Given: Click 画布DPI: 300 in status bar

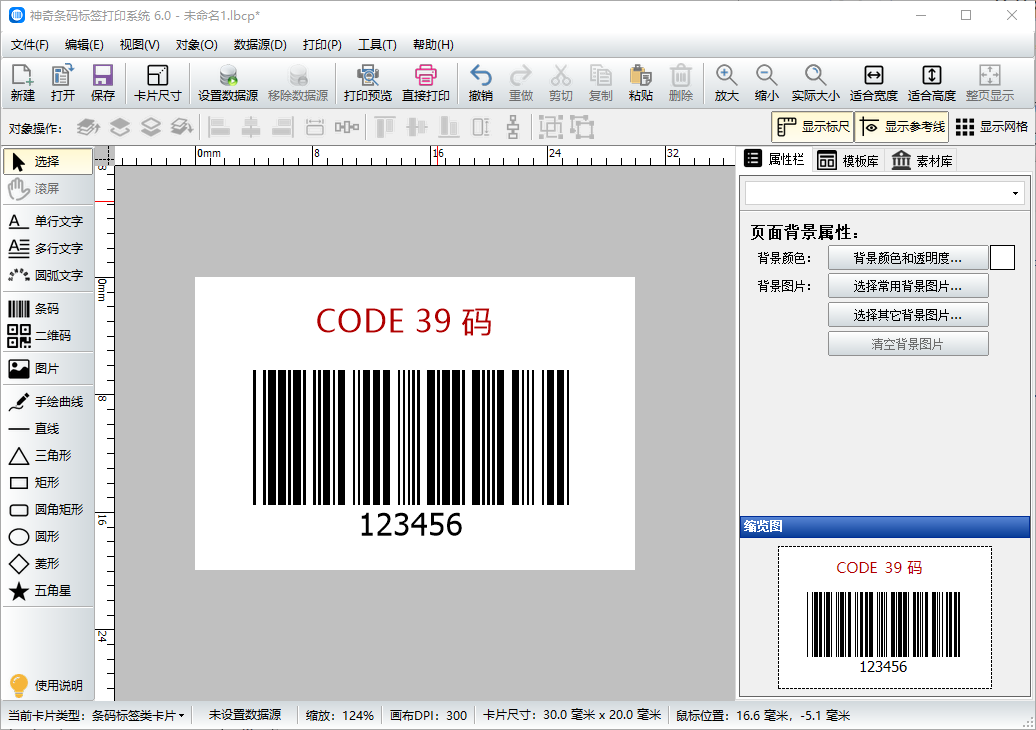Looking at the screenshot, I should tap(428, 715).
